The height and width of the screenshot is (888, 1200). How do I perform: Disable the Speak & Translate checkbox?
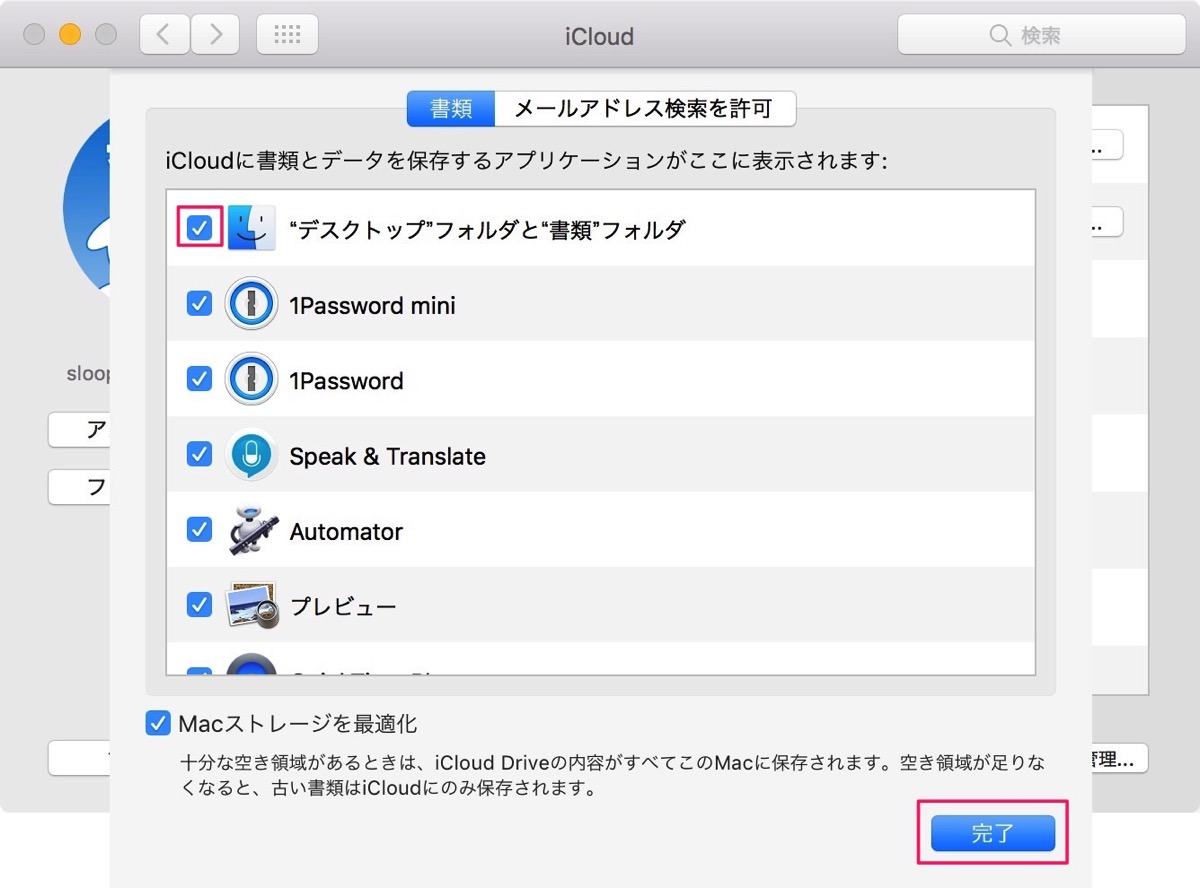199,454
